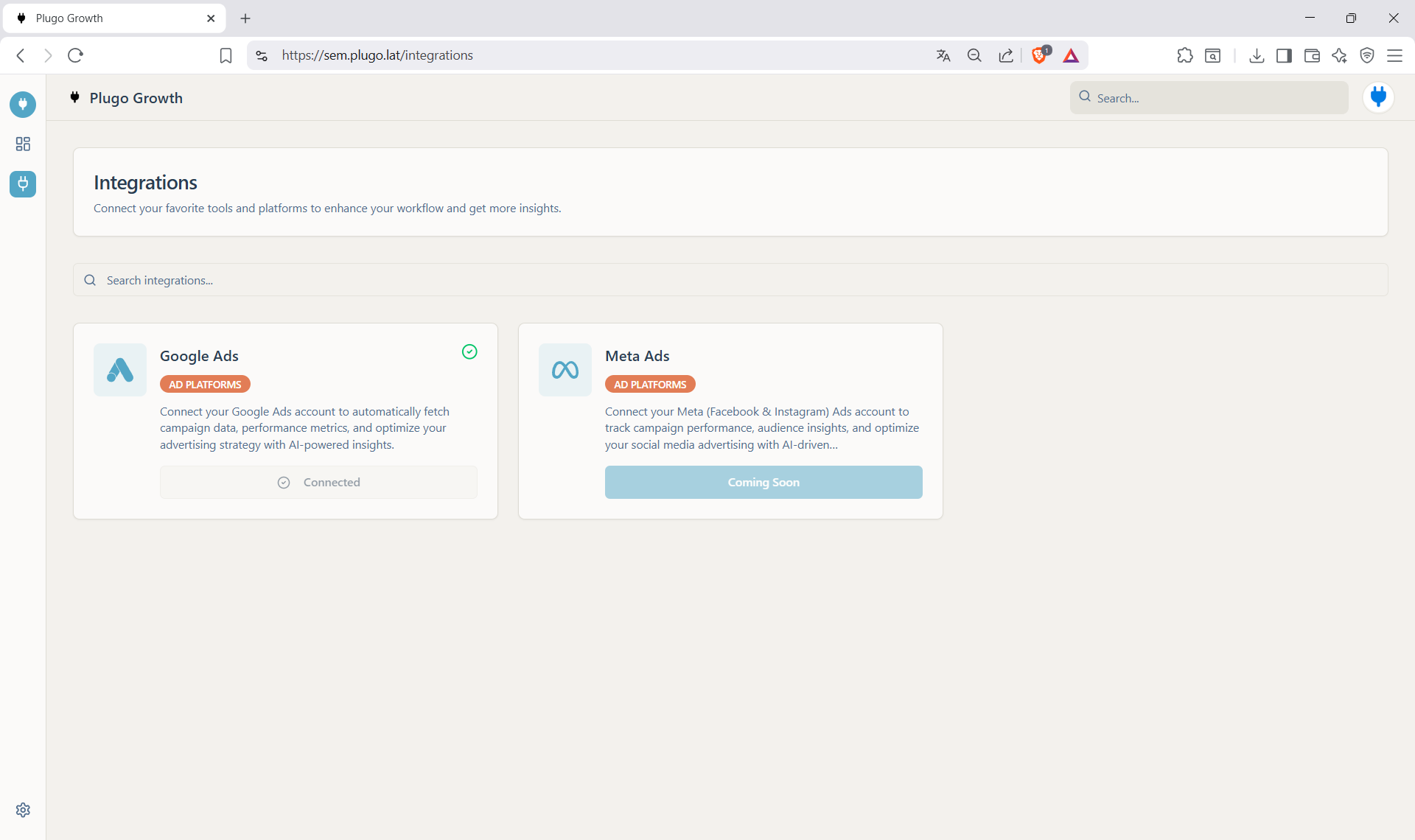Open site information next to the URL
The height and width of the screenshot is (840, 1415).
tap(262, 55)
